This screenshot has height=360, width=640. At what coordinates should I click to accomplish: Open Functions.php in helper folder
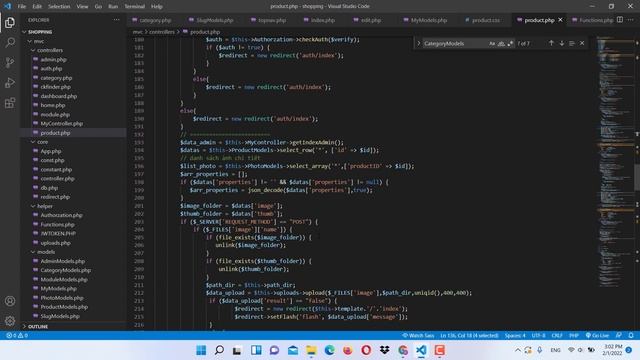57,224
